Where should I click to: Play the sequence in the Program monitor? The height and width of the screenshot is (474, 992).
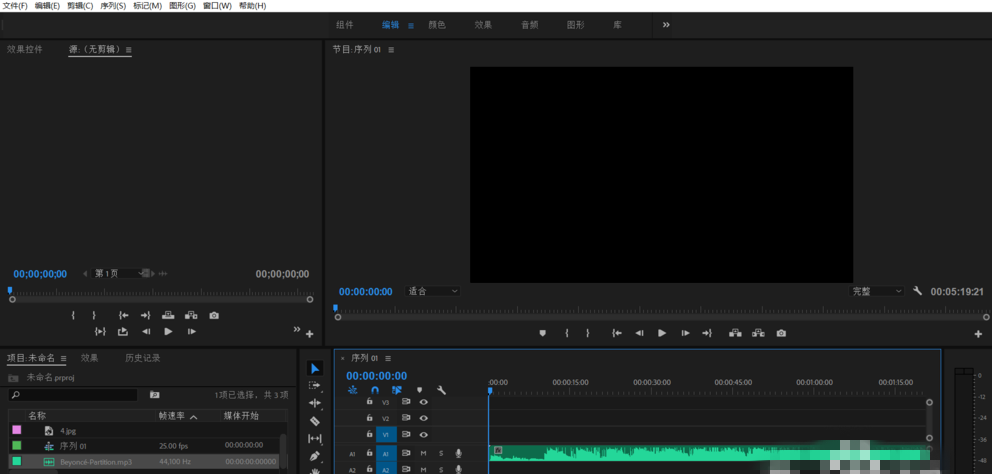pyautogui.click(x=662, y=333)
